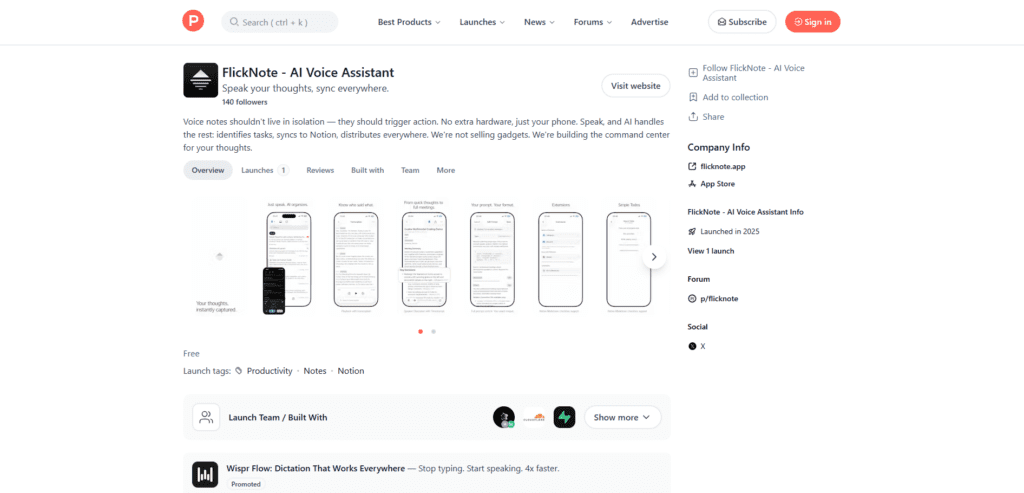Click the FlickNote - AI Voice Assistant title
1024x493 pixels.
point(308,72)
